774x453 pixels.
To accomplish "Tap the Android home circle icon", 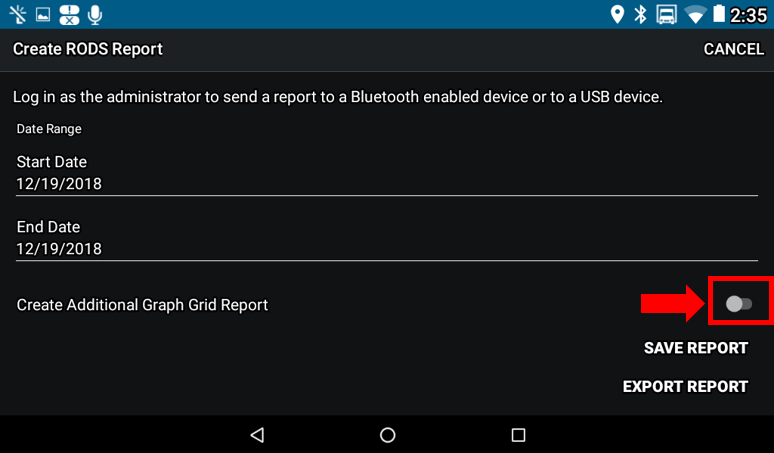I will click(x=387, y=435).
